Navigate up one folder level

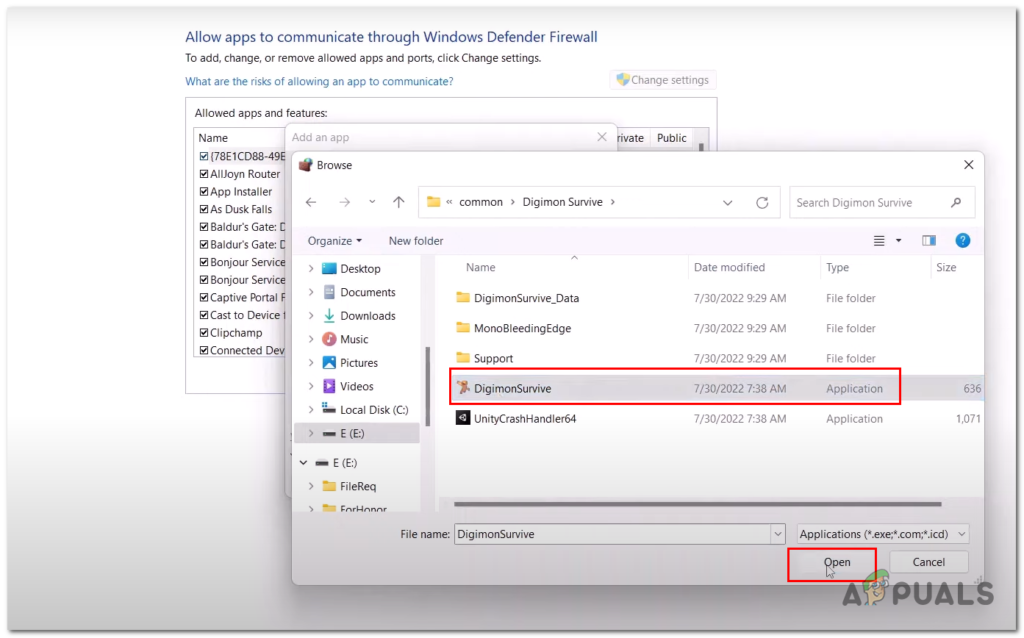398,202
